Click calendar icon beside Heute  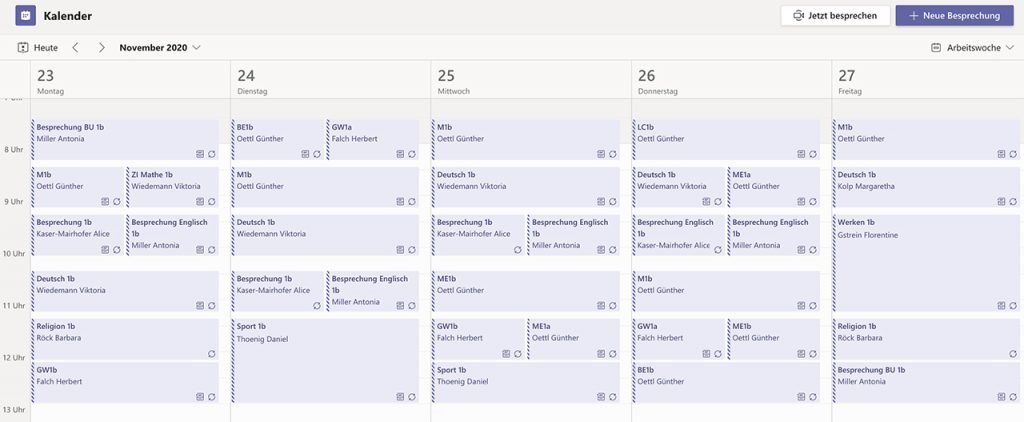pos(23,48)
